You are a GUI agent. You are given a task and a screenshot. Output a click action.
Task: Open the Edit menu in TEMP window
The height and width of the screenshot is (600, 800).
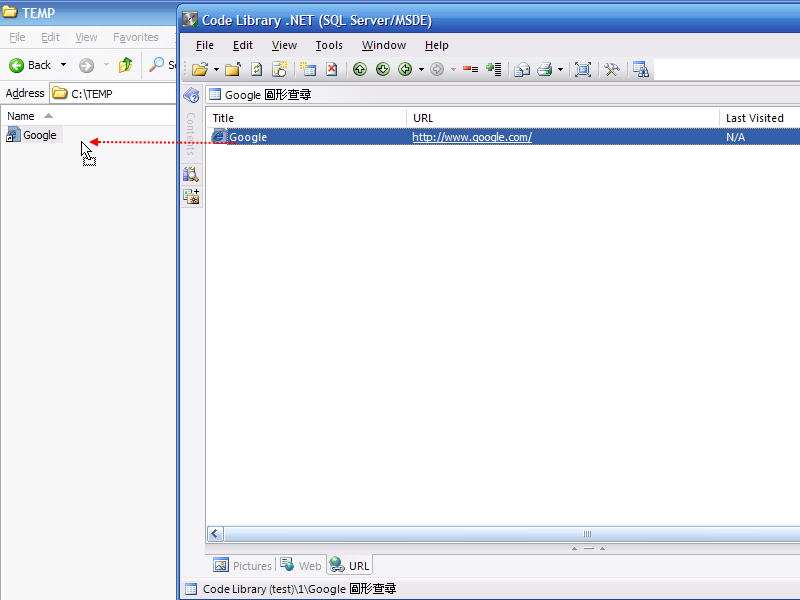(x=51, y=37)
